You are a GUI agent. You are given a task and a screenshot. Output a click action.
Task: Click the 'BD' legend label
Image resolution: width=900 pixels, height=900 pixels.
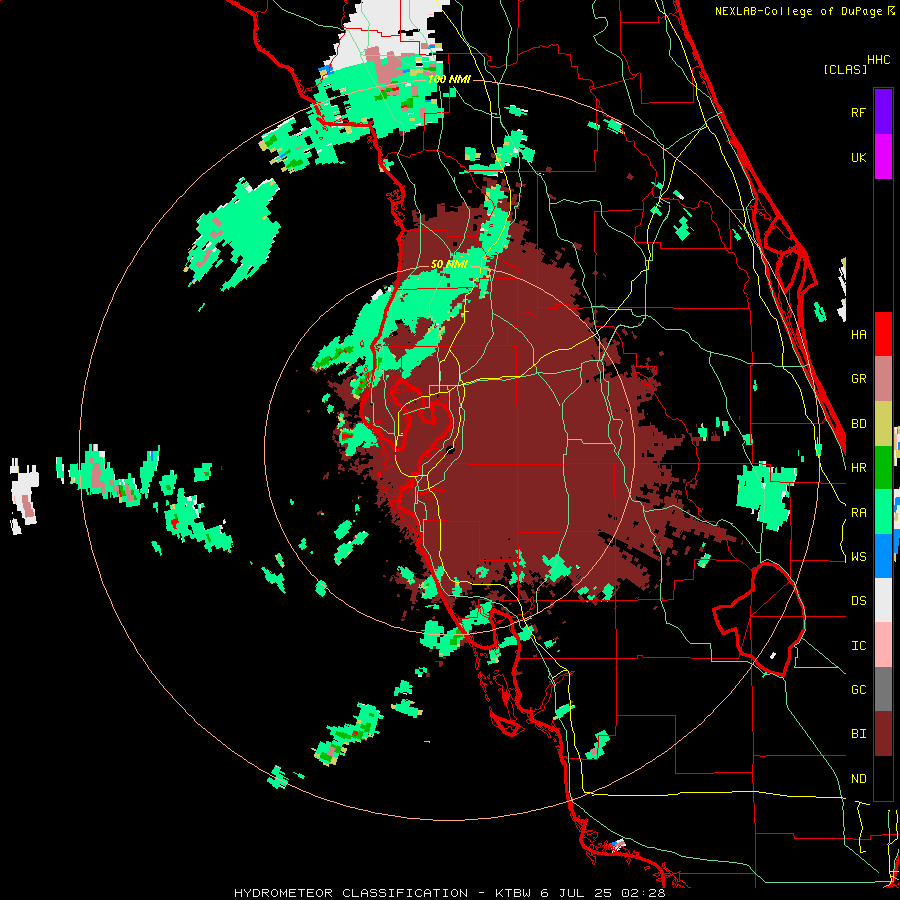858,424
